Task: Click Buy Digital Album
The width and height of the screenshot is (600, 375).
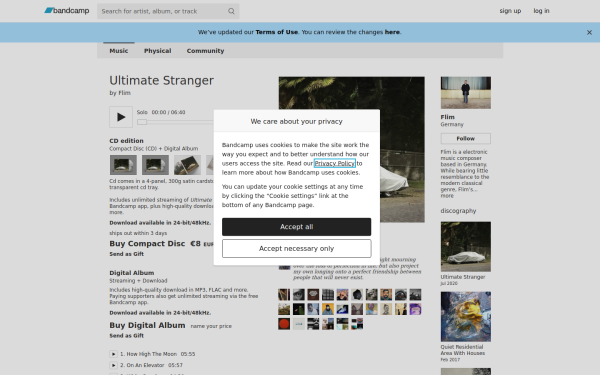Action: tap(147, 325)
